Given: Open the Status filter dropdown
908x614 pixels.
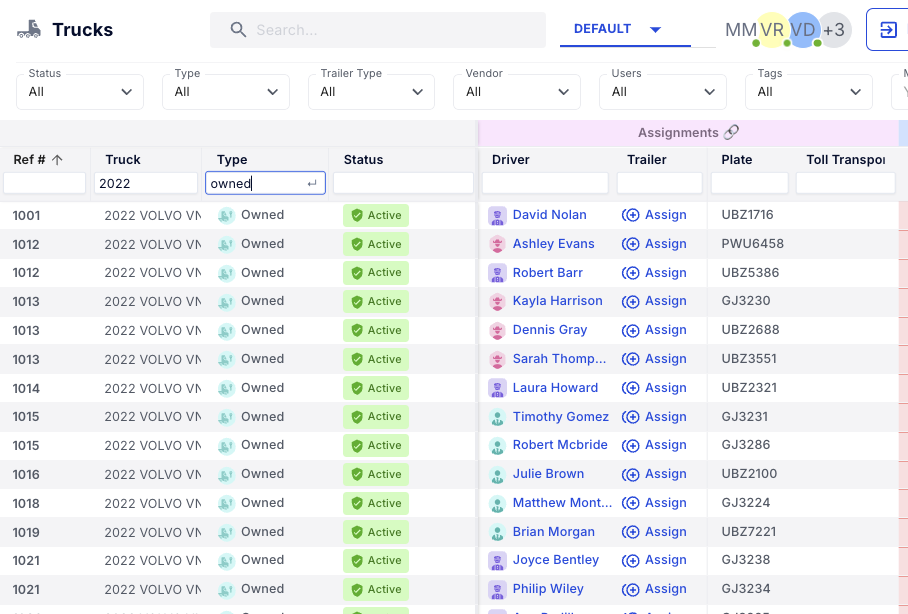Looking at the screenshot, I should (x=80, y=92).
